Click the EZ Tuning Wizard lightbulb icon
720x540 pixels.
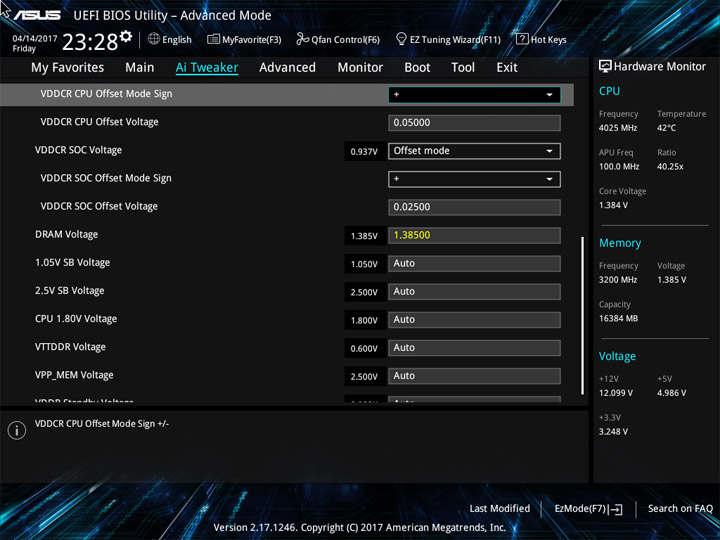401,39
